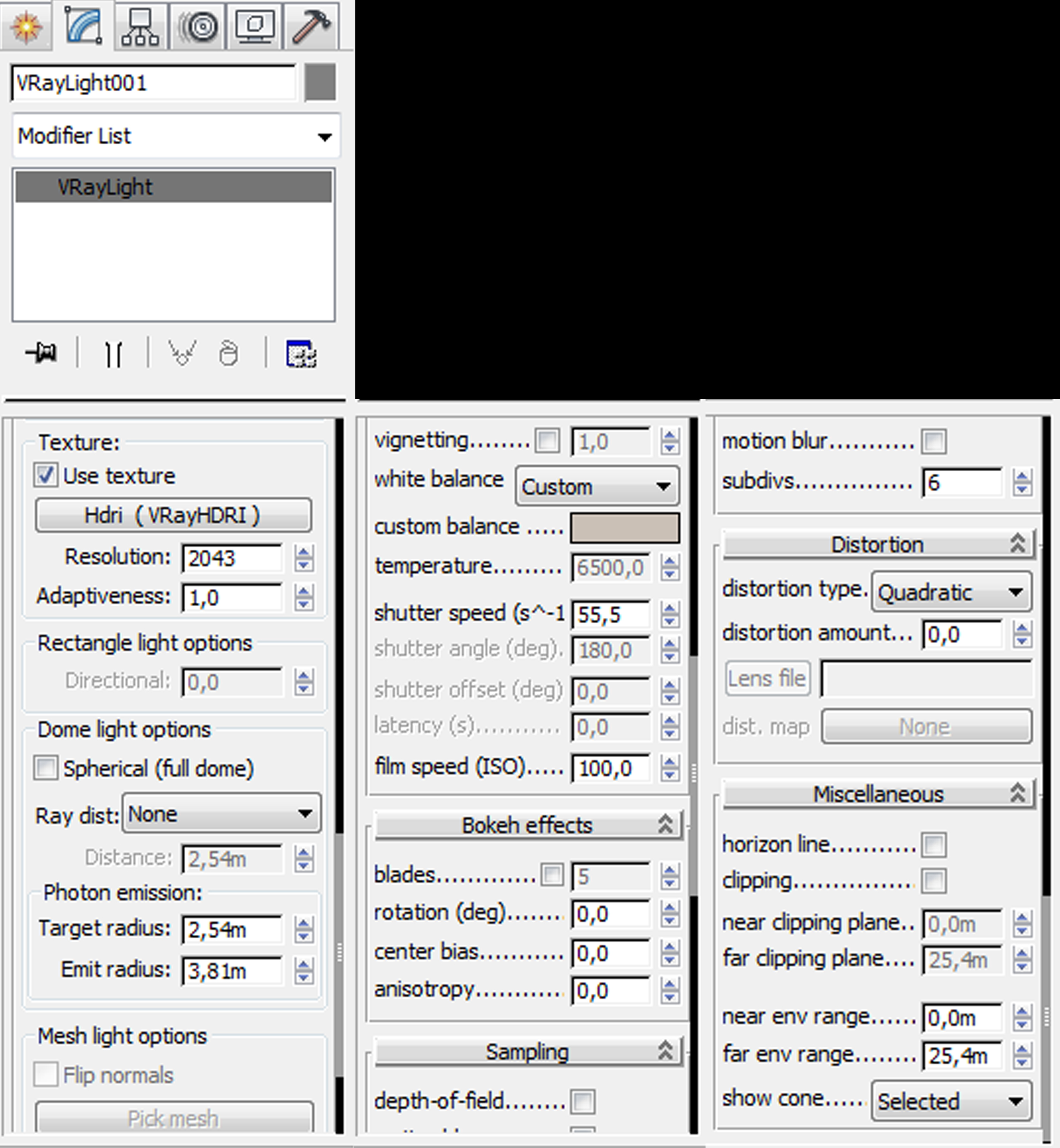Viewport: 1060px width, 1148px height.
Task: Open the Modifier List dropdown
Action: tap(176, 137)
